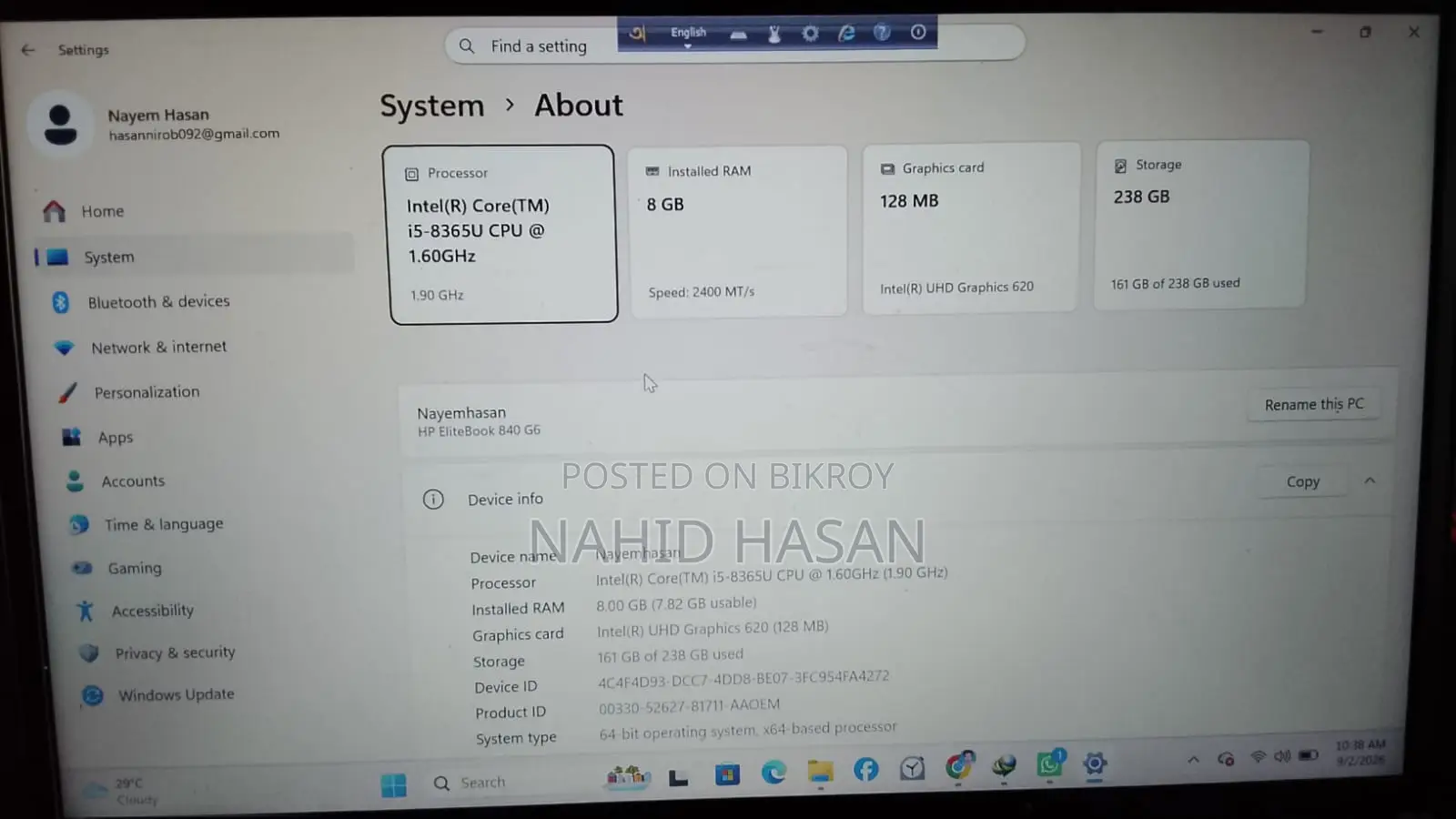
Task: Select the Graphics card info card
Action: (x=971, y=227)
